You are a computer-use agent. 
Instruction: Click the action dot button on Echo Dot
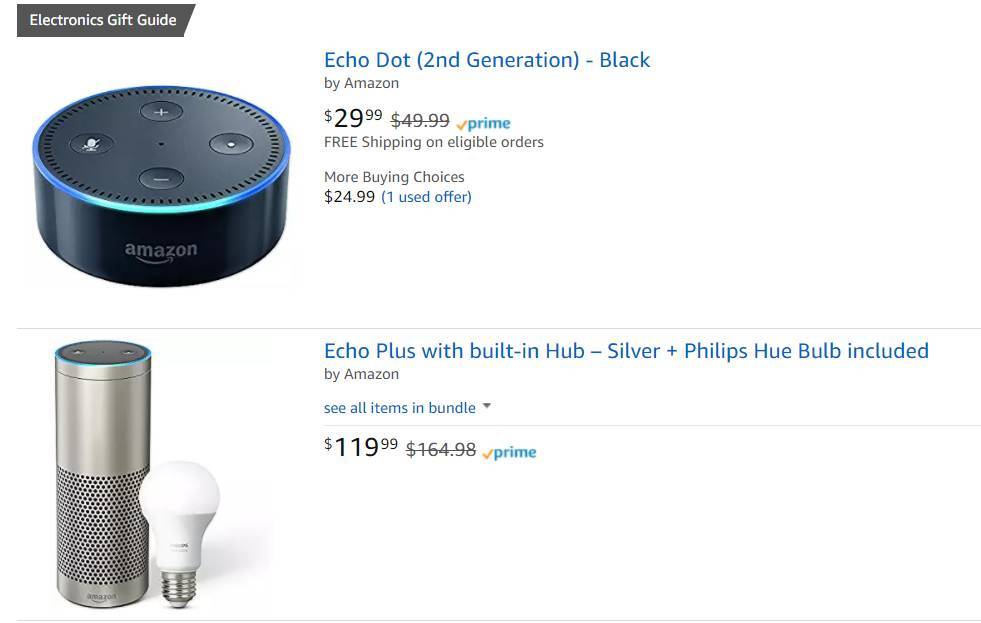[231, 144]
